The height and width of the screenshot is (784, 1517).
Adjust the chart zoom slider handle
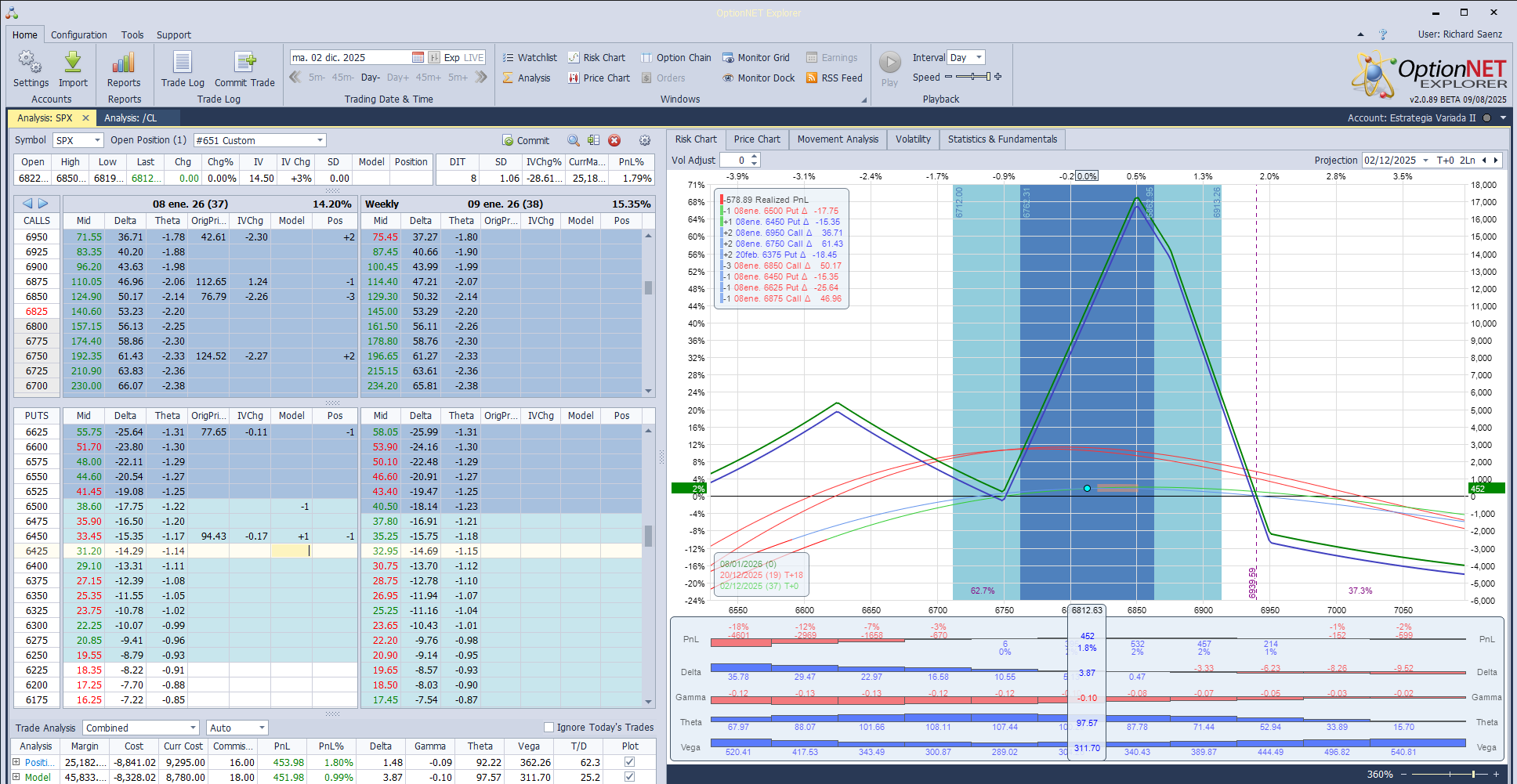pyautogui.click(x=1473, y=774)
